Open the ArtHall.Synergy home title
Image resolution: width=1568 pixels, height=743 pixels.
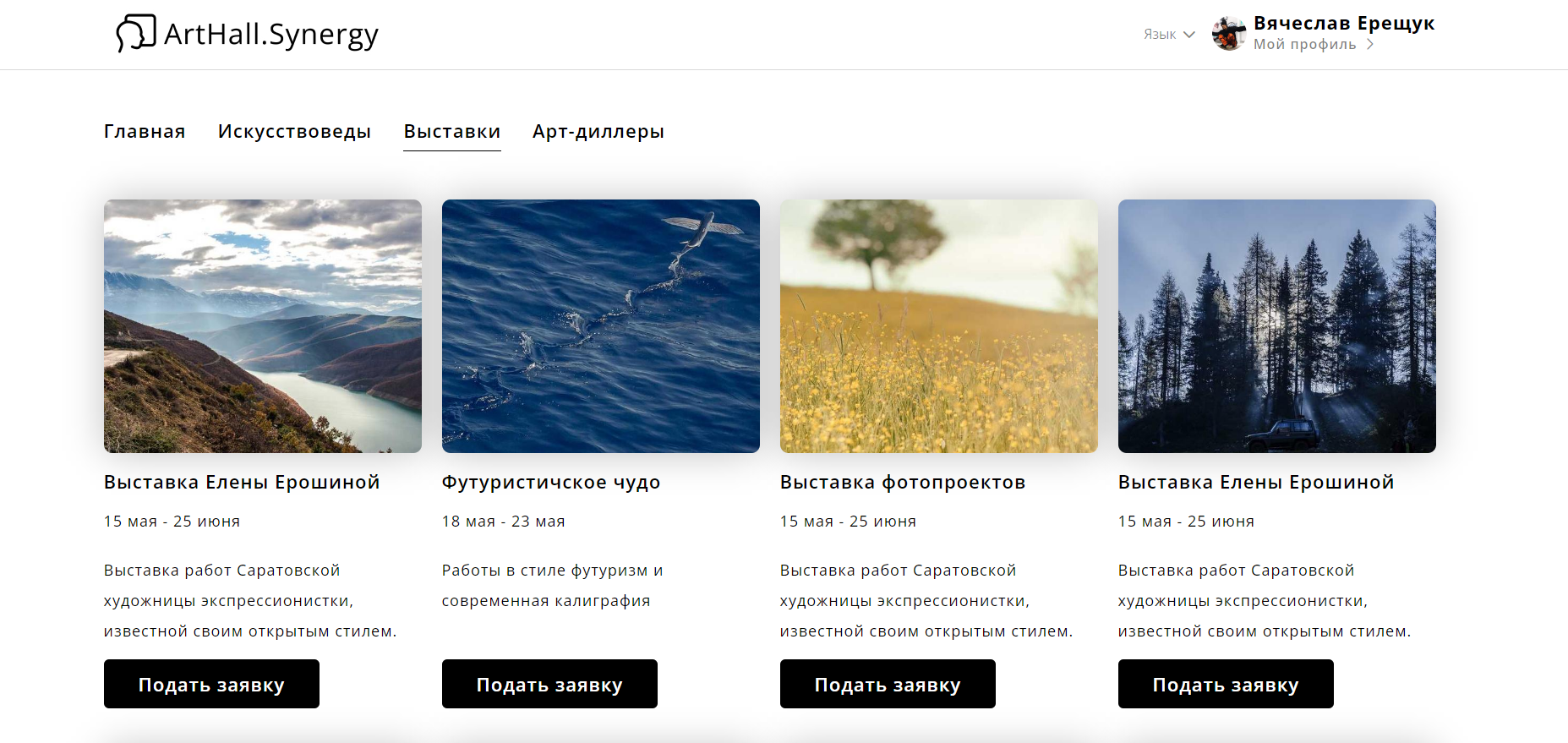[271, 35]
